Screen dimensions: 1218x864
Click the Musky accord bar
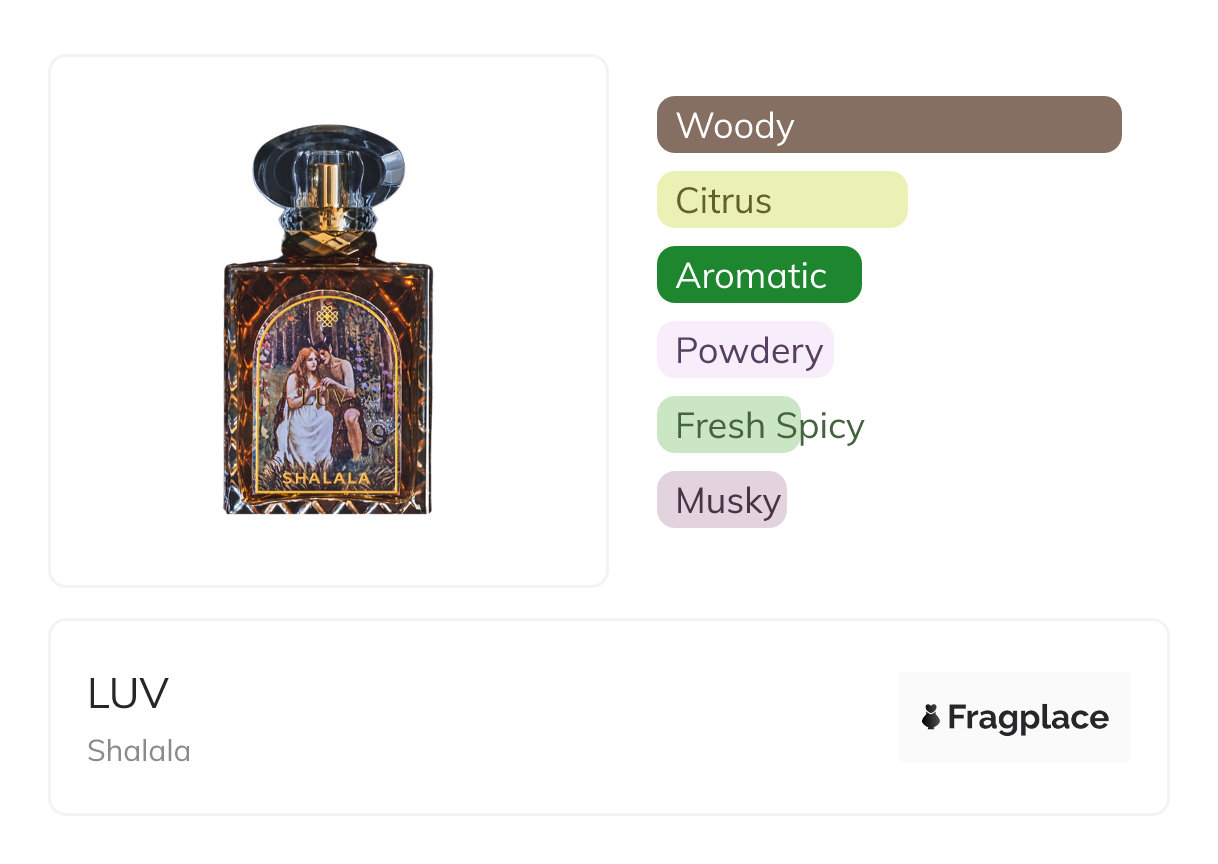click(721, 500)
